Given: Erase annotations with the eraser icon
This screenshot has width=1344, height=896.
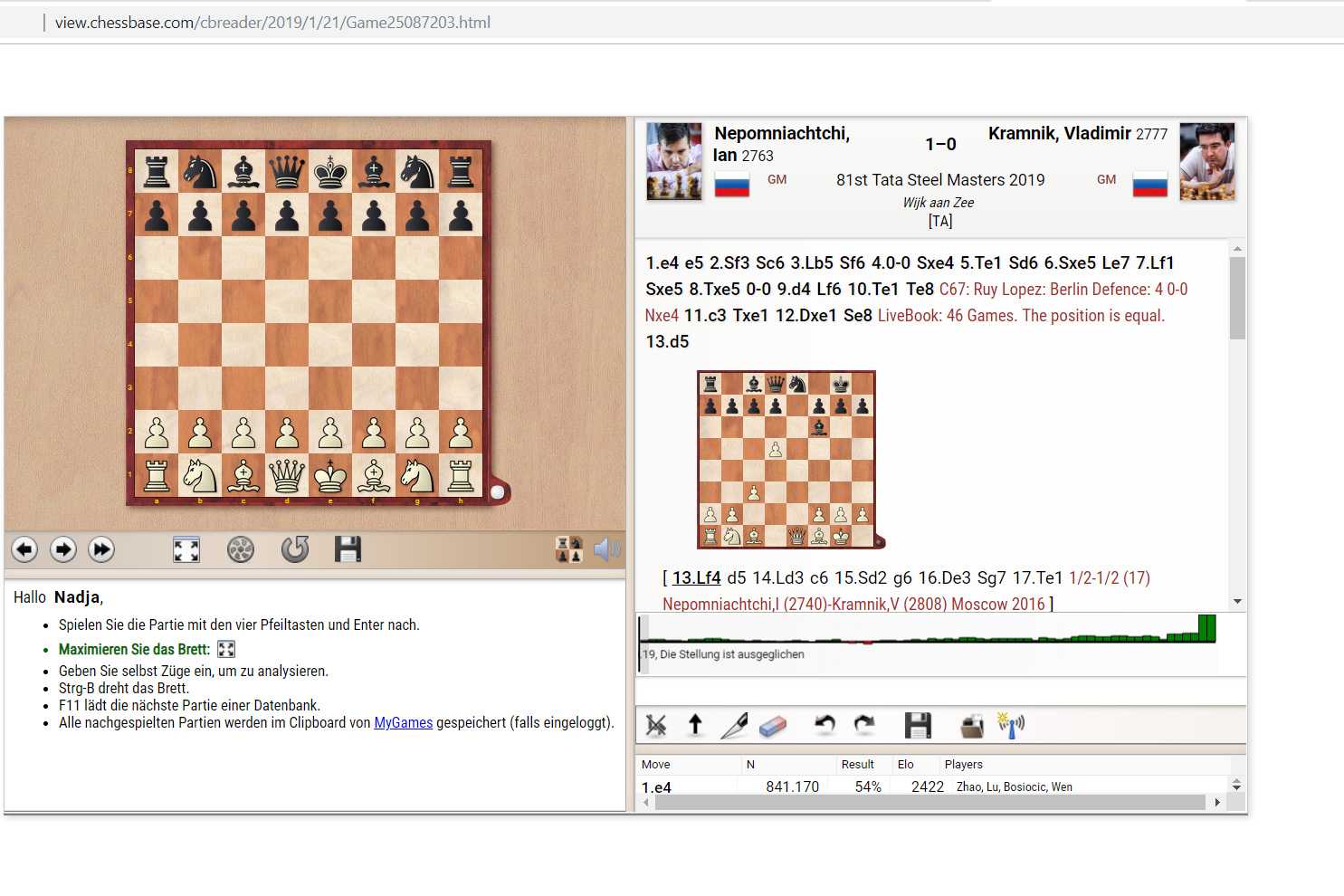Looking at the screenshot, I should pyautogui.click(x=773, y=725).
